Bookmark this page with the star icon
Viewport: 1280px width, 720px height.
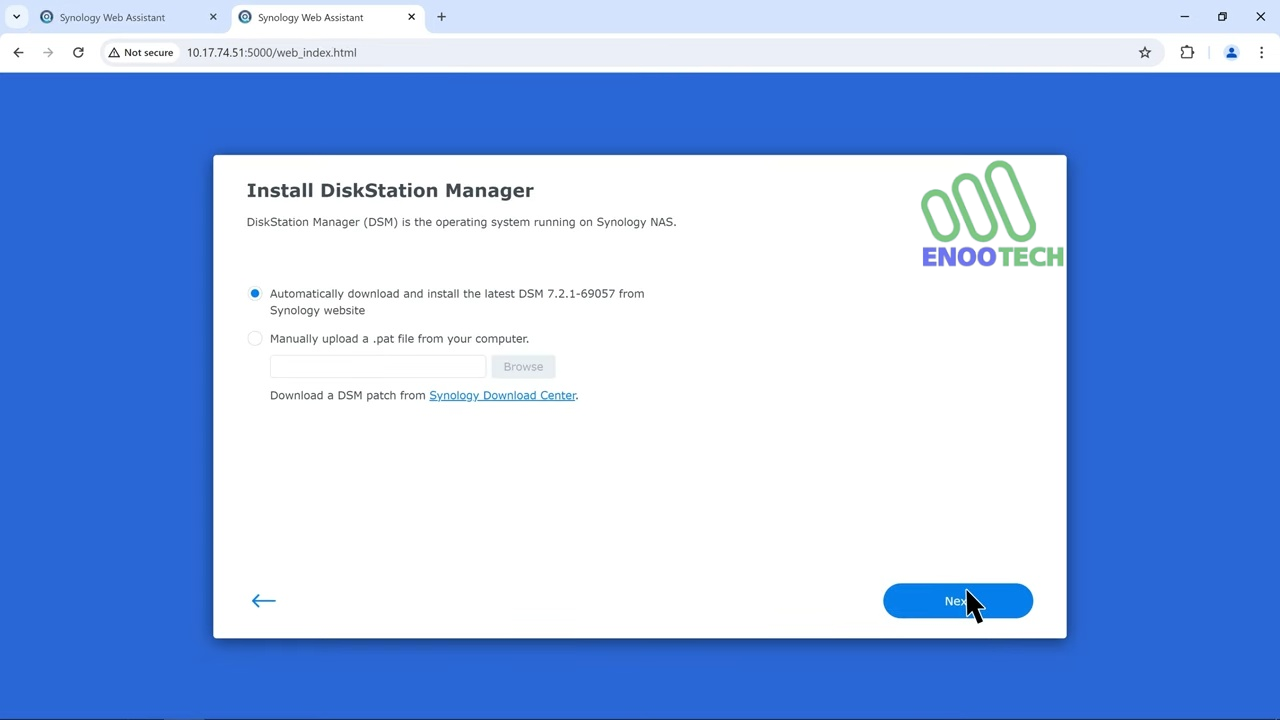tap(1145, 52)
